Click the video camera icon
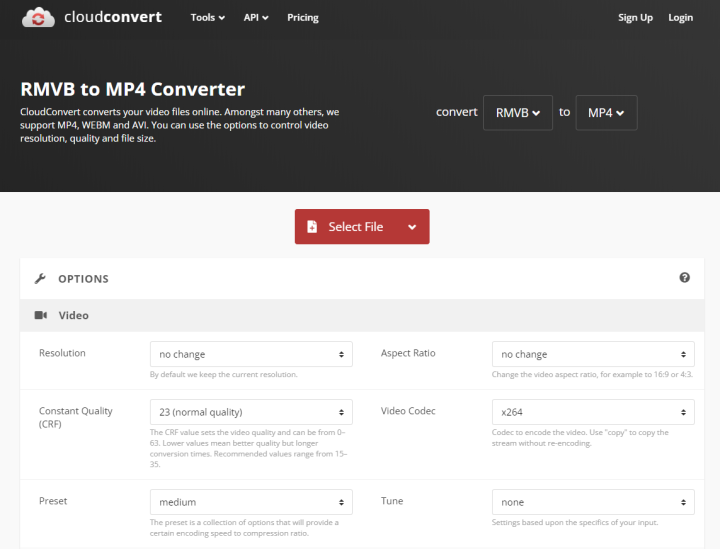 point(41,315)
